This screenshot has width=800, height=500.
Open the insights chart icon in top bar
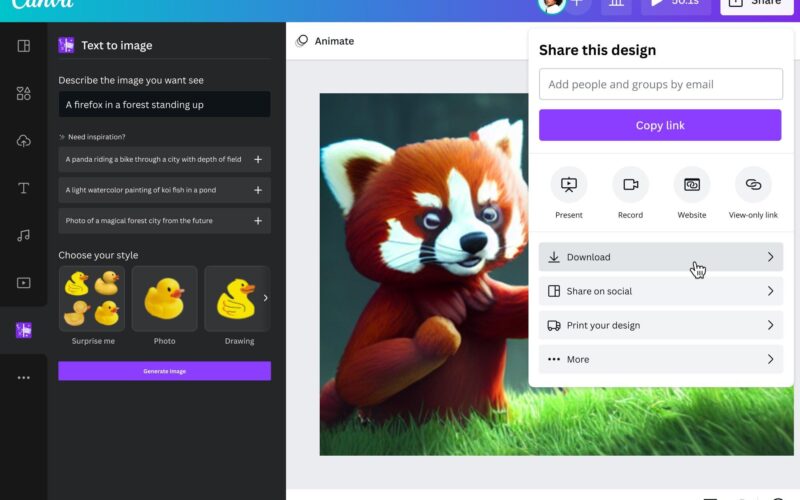click(x=616, y=4)
